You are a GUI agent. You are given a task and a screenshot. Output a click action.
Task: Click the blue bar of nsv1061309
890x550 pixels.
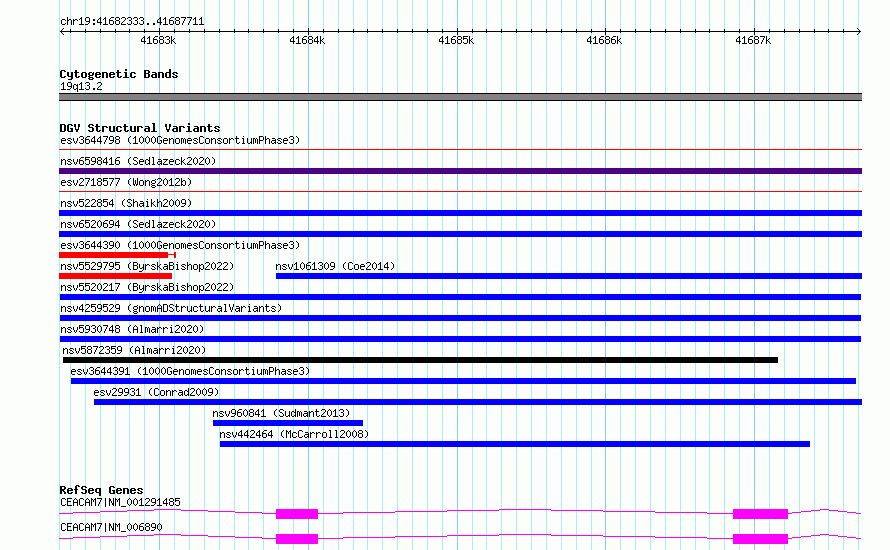(569, 276)
